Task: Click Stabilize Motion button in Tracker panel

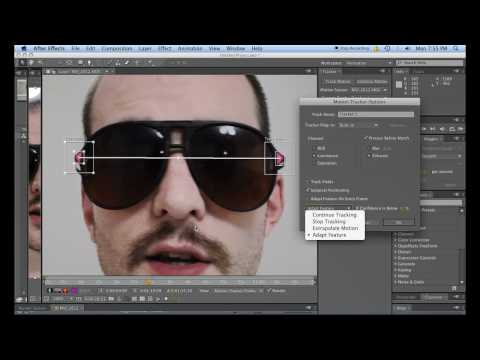Action: point(372,82)
